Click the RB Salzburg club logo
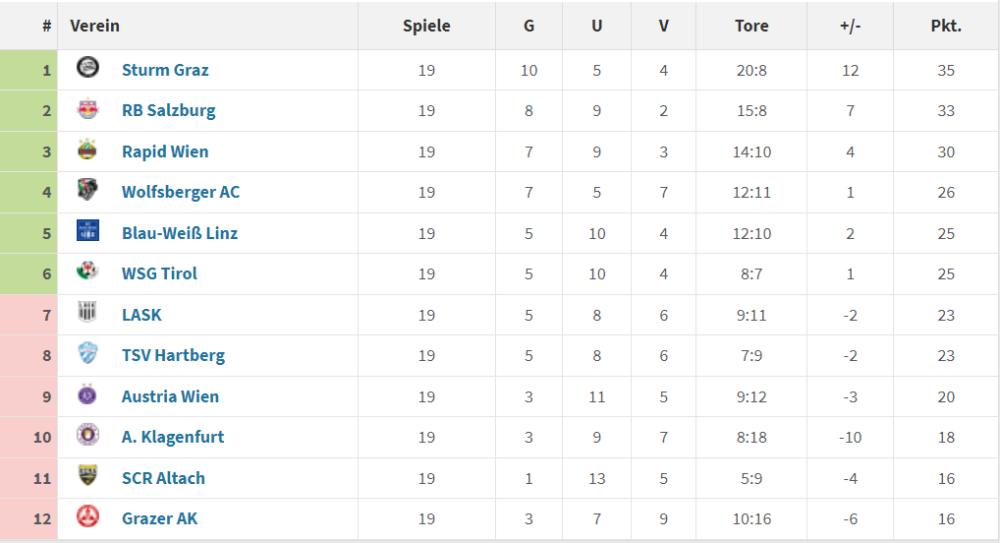The height and width of the screenshot is (543, 1000). [x=88, y=110]
